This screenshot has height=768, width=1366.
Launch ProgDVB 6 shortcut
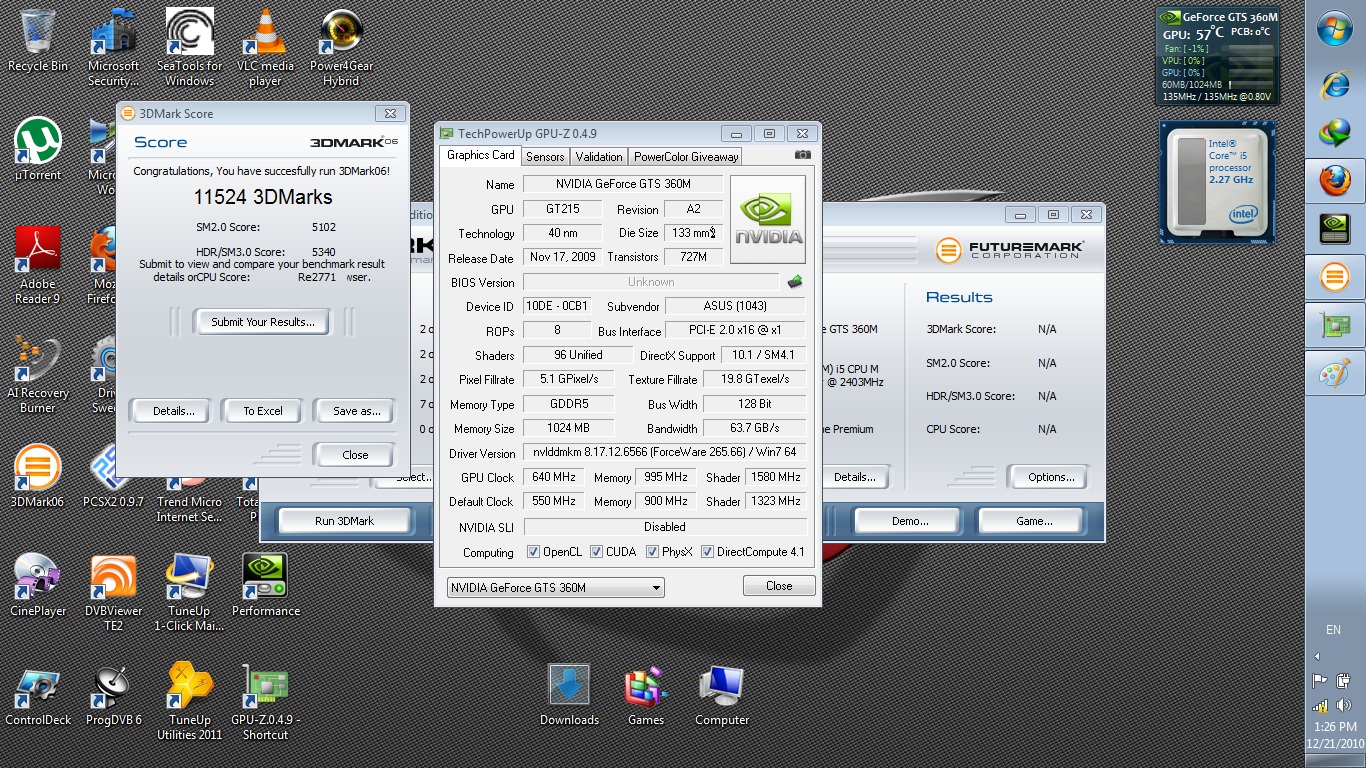click(113, 695)
